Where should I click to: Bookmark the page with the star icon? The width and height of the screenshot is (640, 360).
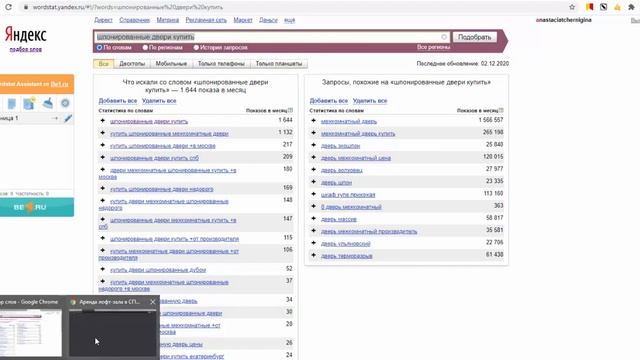click(572, 7)
